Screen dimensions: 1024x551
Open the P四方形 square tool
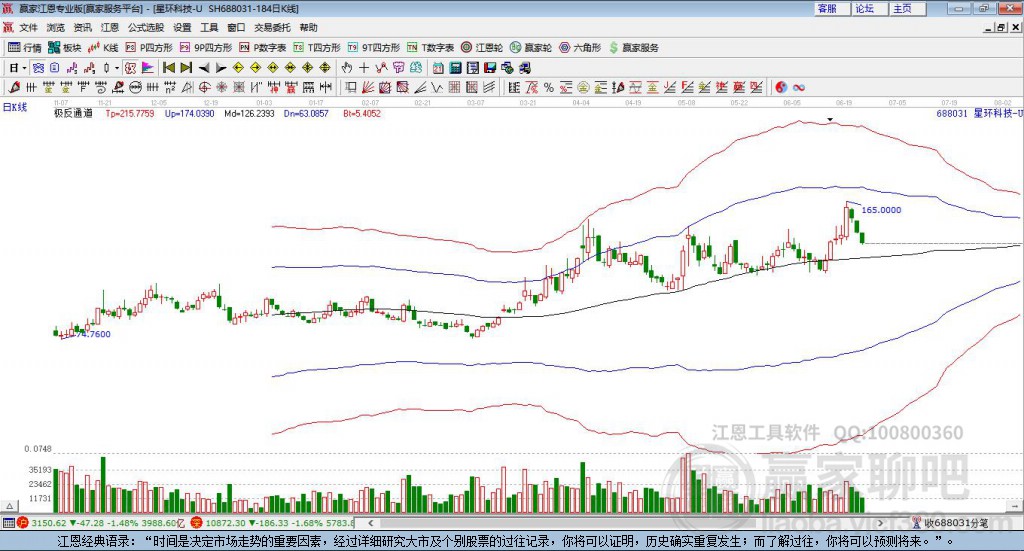[x=149, y=48]
